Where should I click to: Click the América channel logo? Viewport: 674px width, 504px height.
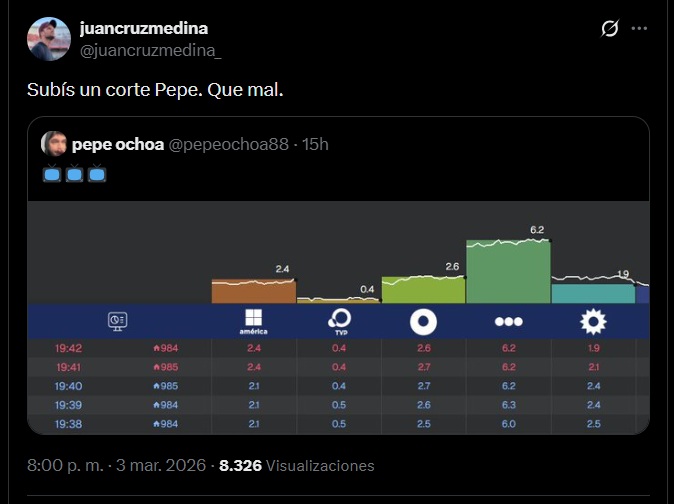click(x=253, y=320)
